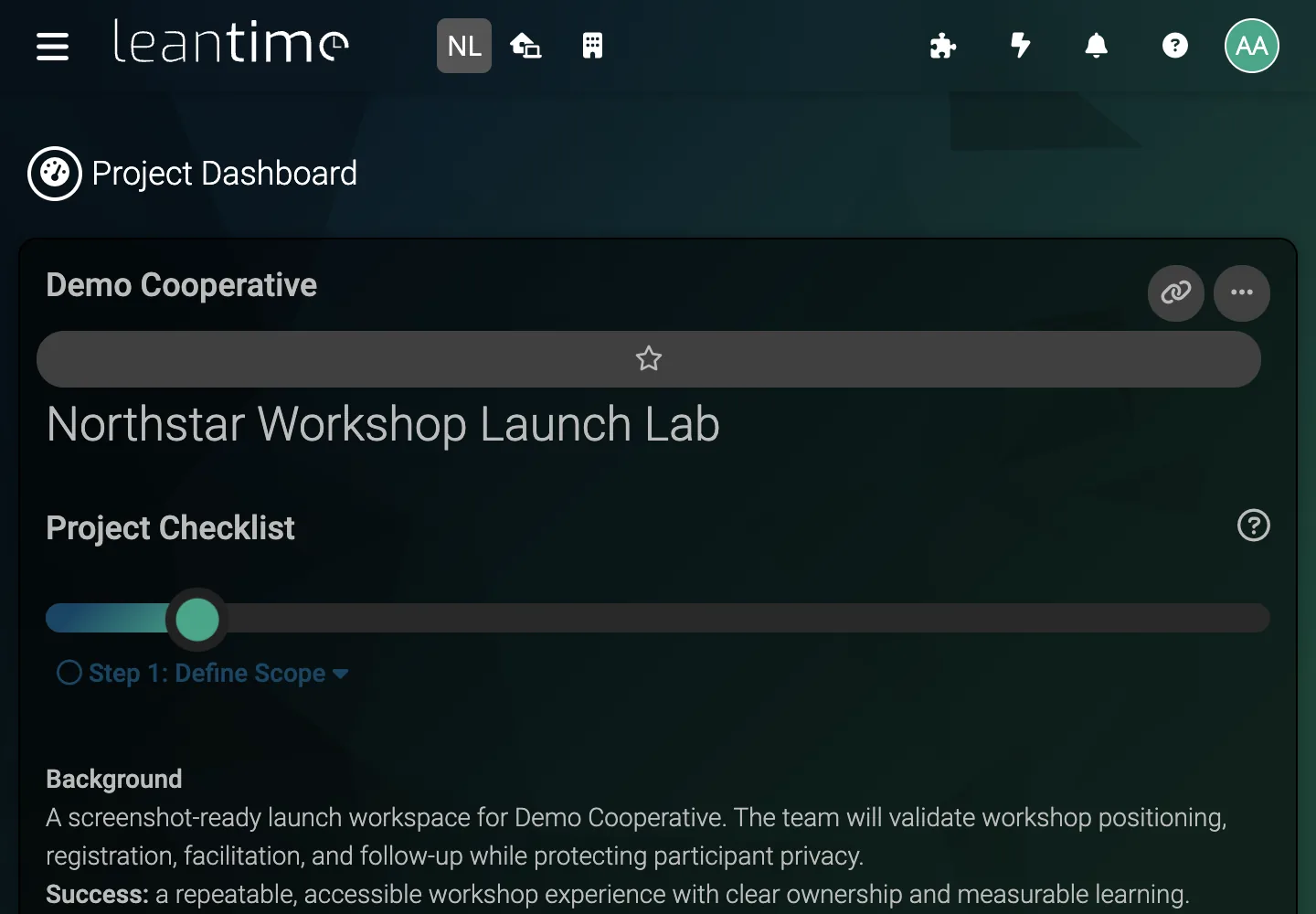Viewport: 1316px width, 914px height.
Task: Open the three-dots project options menu
Action: coord(1242,293)
